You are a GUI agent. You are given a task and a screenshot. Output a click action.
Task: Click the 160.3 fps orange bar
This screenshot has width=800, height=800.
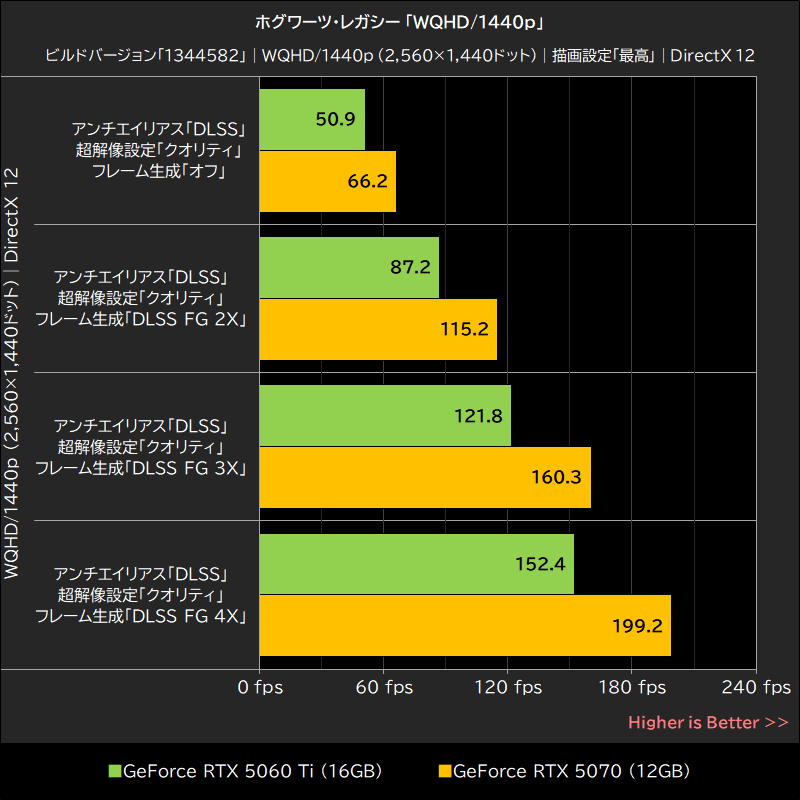pos(425,477)
